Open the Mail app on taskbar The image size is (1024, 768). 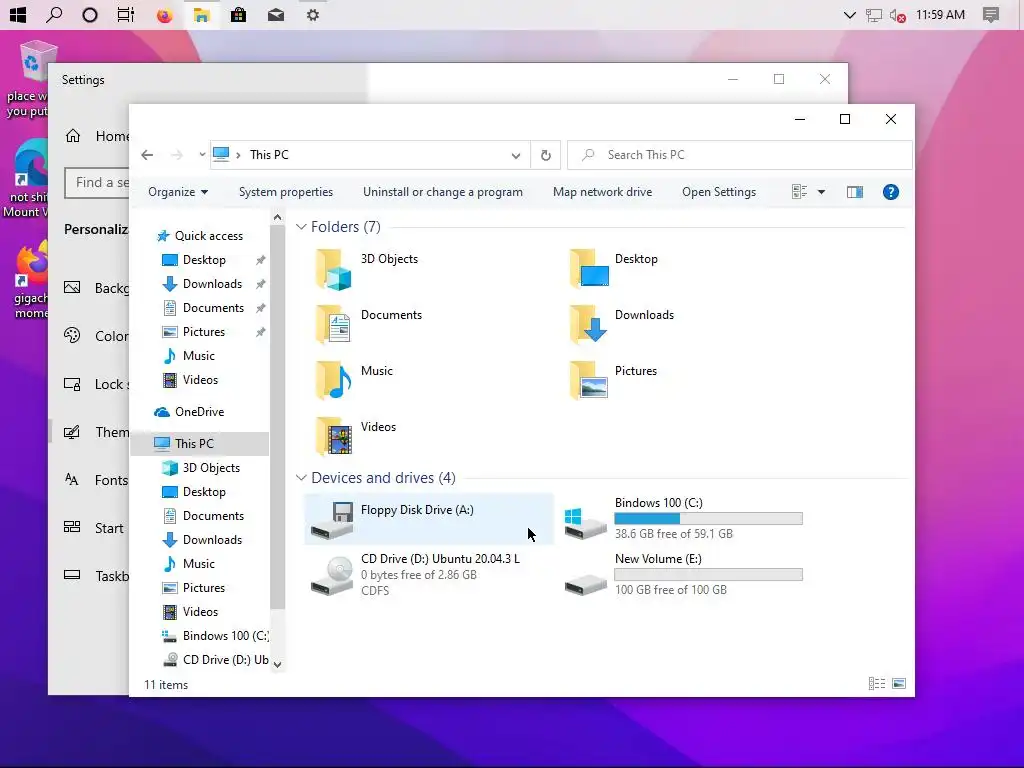tap(276, 15)
